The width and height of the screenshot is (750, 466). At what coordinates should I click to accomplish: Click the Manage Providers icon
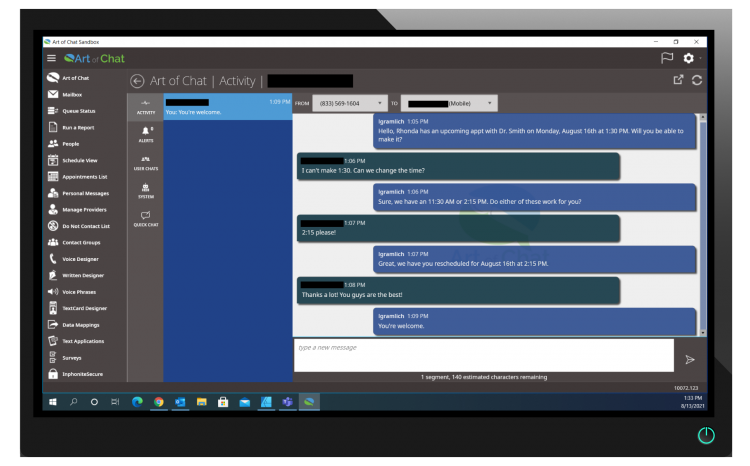(x=53, y=210)
